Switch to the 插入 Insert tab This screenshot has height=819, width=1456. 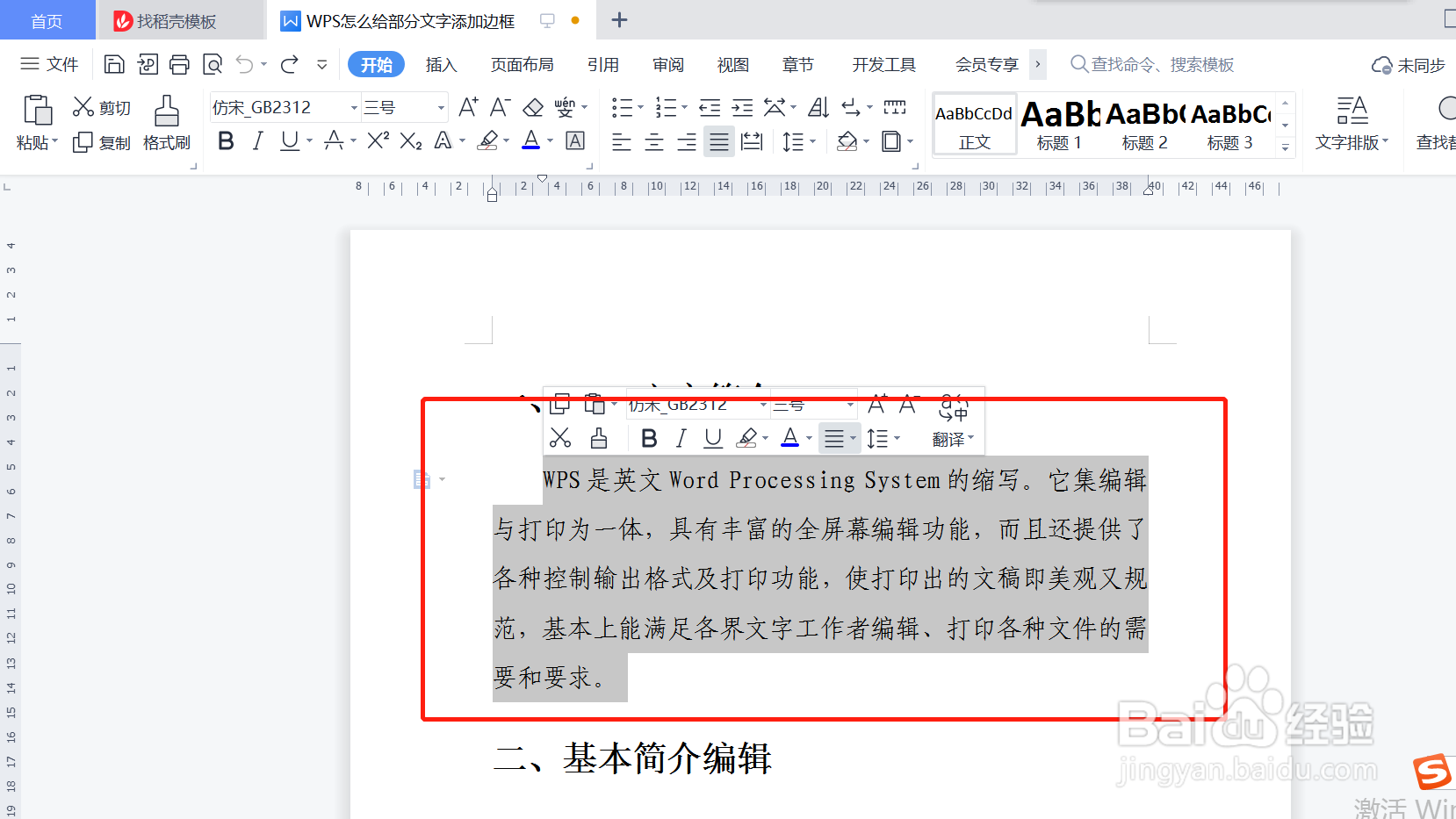pos(441,65)
